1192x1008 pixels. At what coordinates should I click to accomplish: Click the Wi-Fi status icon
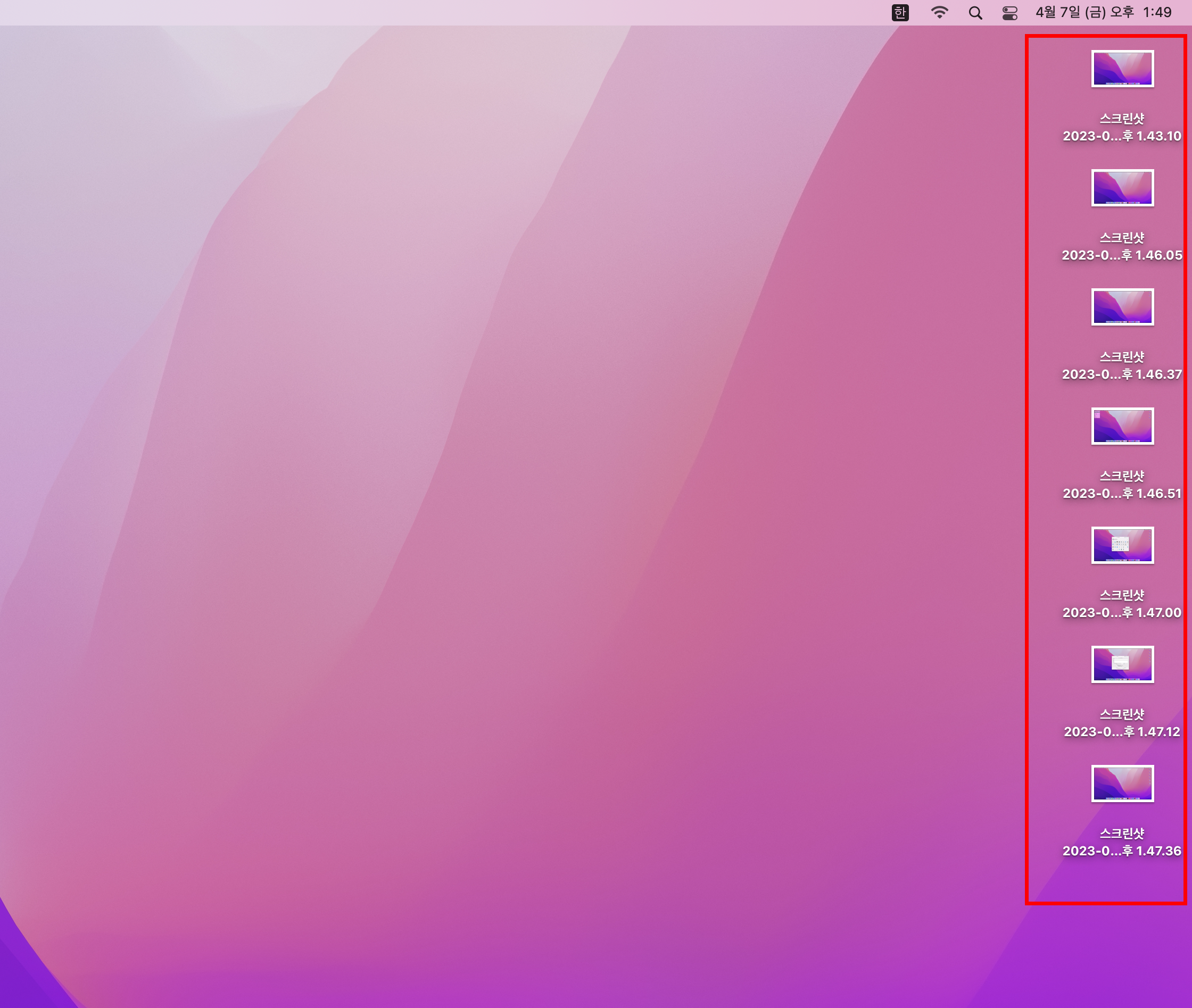(939, 13)
